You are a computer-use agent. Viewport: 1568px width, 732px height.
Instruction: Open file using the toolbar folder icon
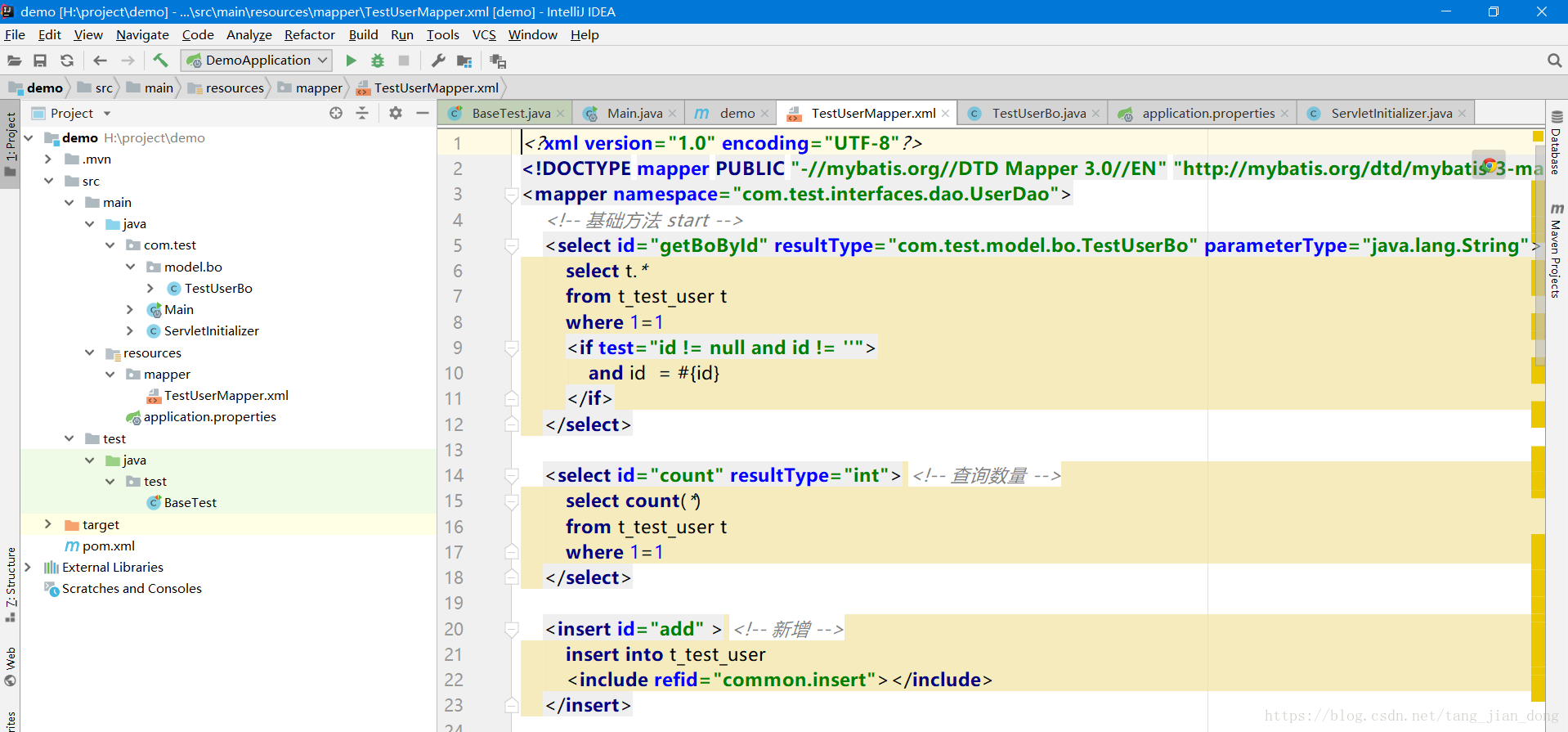coord(14,61)
